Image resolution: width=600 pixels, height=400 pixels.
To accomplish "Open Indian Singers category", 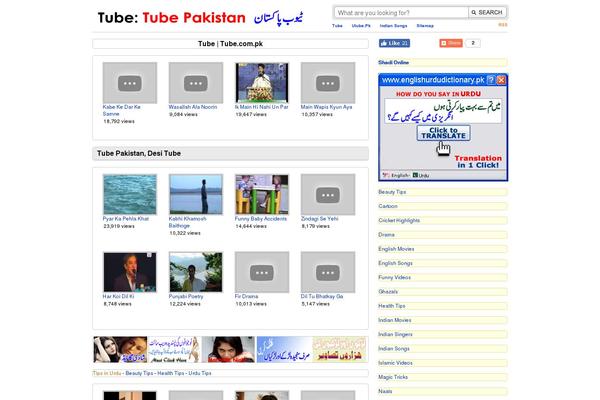I will tap(395, 334).
